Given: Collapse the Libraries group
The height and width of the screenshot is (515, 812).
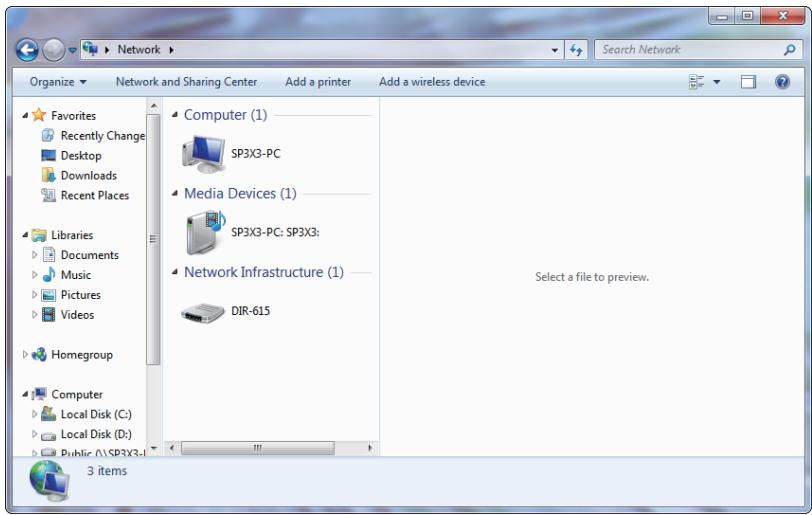Looking at the screenshot, I should [25, 235].
